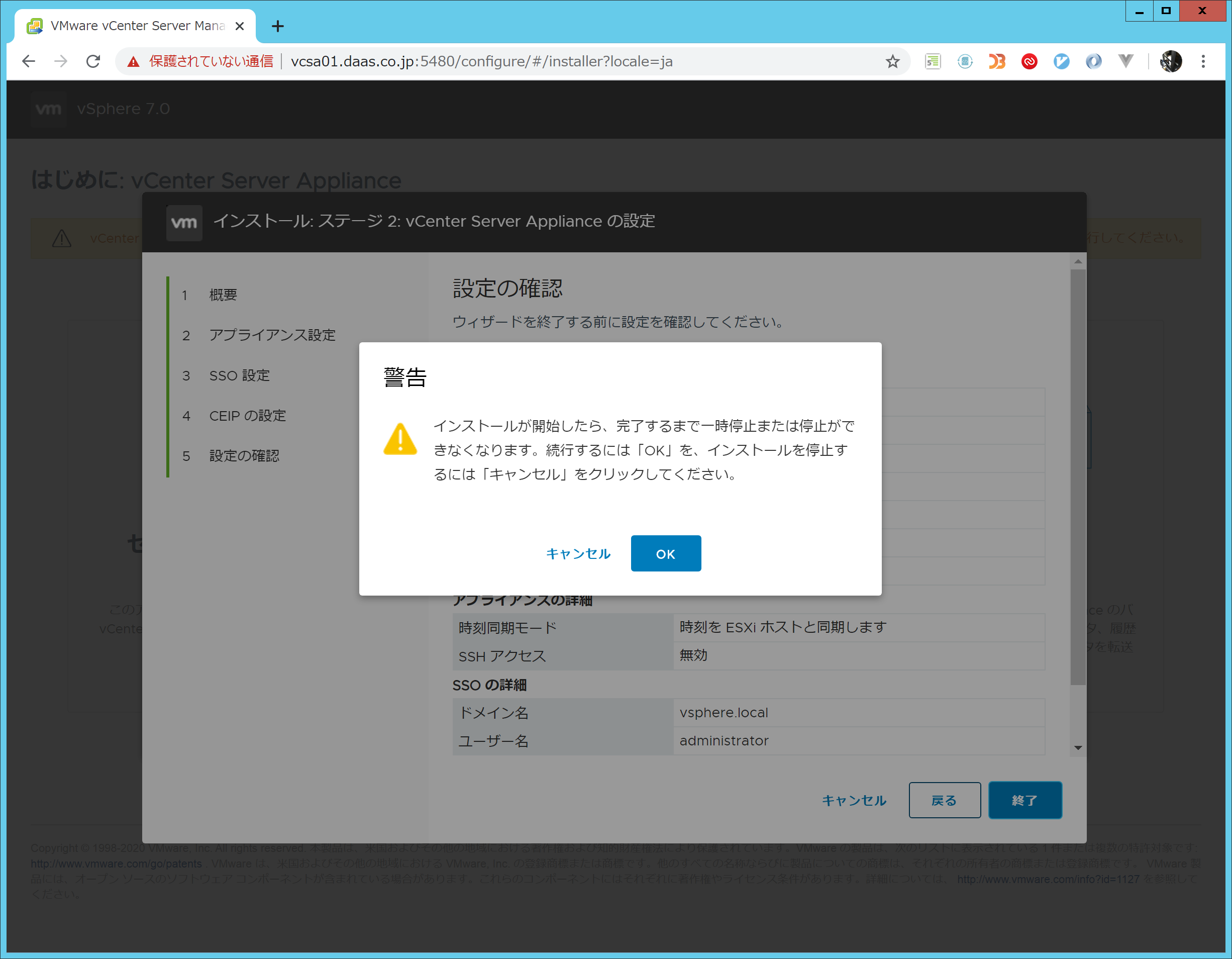Click the ユーザー名 label cell
The height and width of the screenshot is (959, 1232).
point(563,741)
